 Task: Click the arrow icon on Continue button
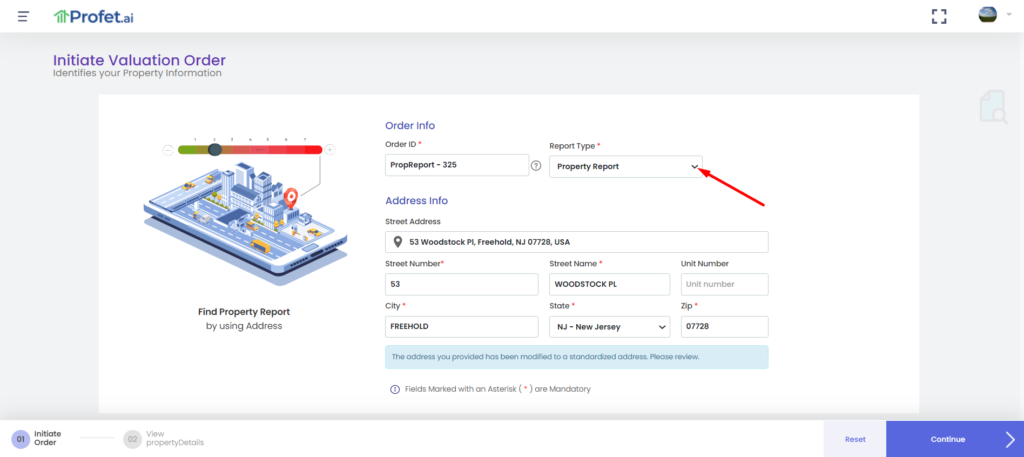point(1009,438)
